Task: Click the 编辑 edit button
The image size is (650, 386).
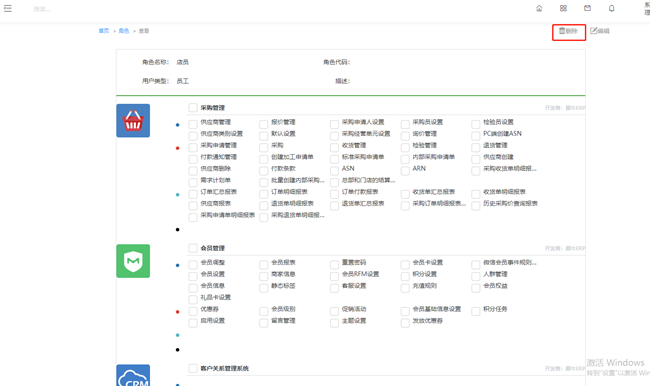Action: (600, 31)
